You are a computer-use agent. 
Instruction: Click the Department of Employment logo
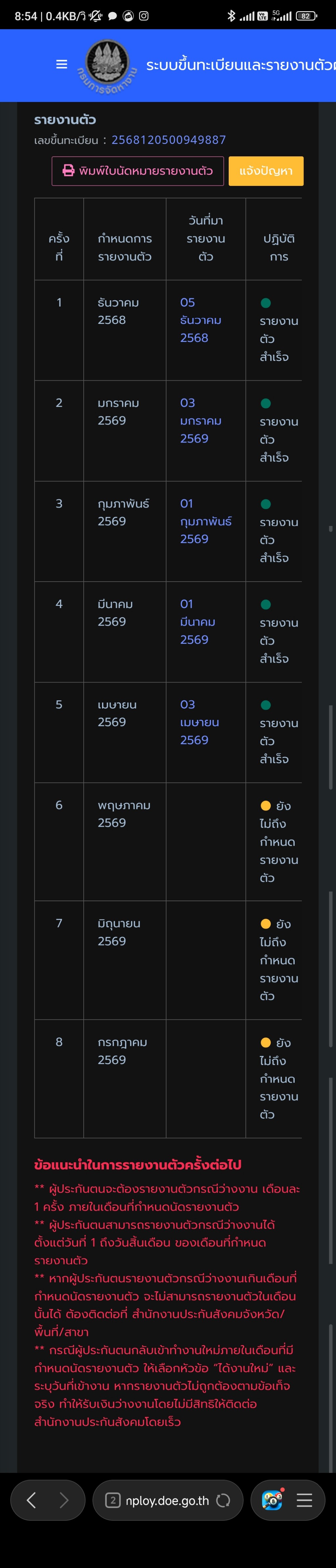pyautogui.click(x=107, y=63)
